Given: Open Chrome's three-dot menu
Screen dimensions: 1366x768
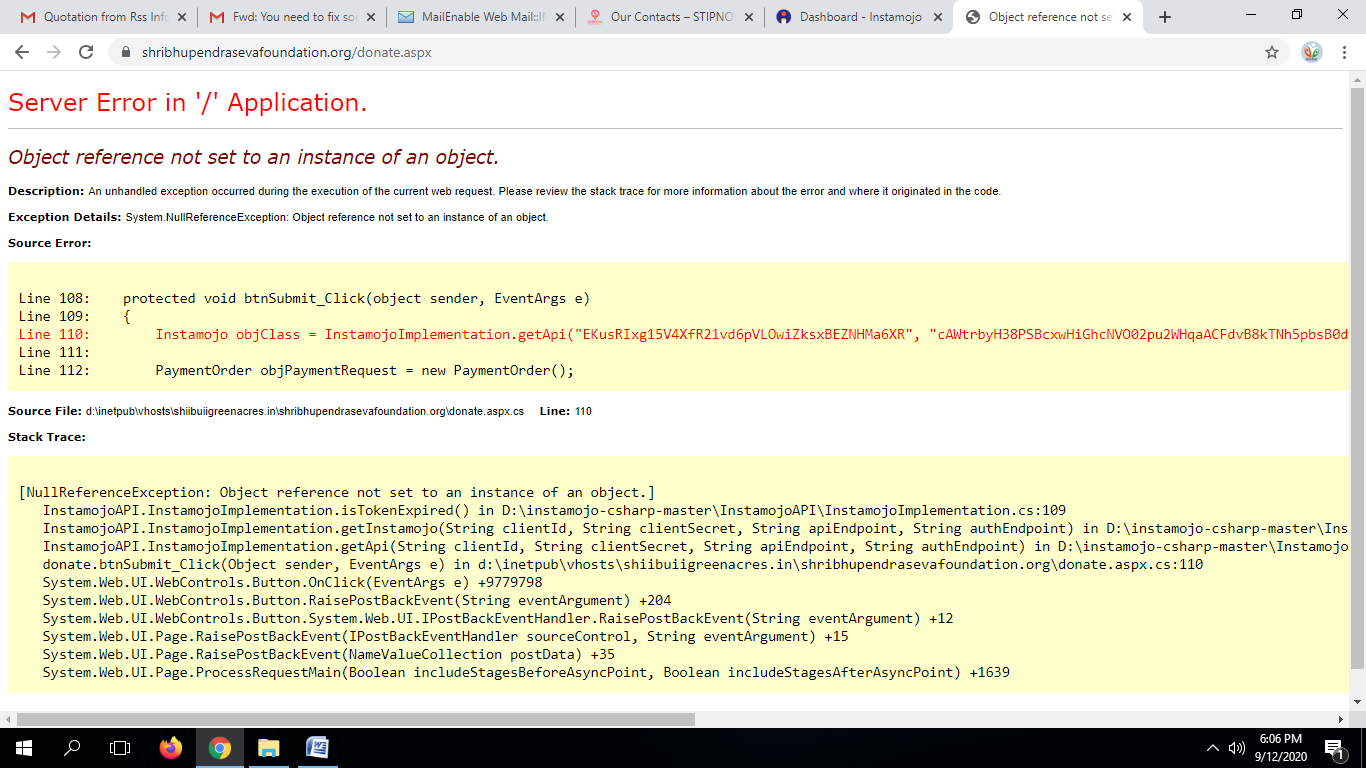Looking at the screenshot, I should click(1345, 52).
